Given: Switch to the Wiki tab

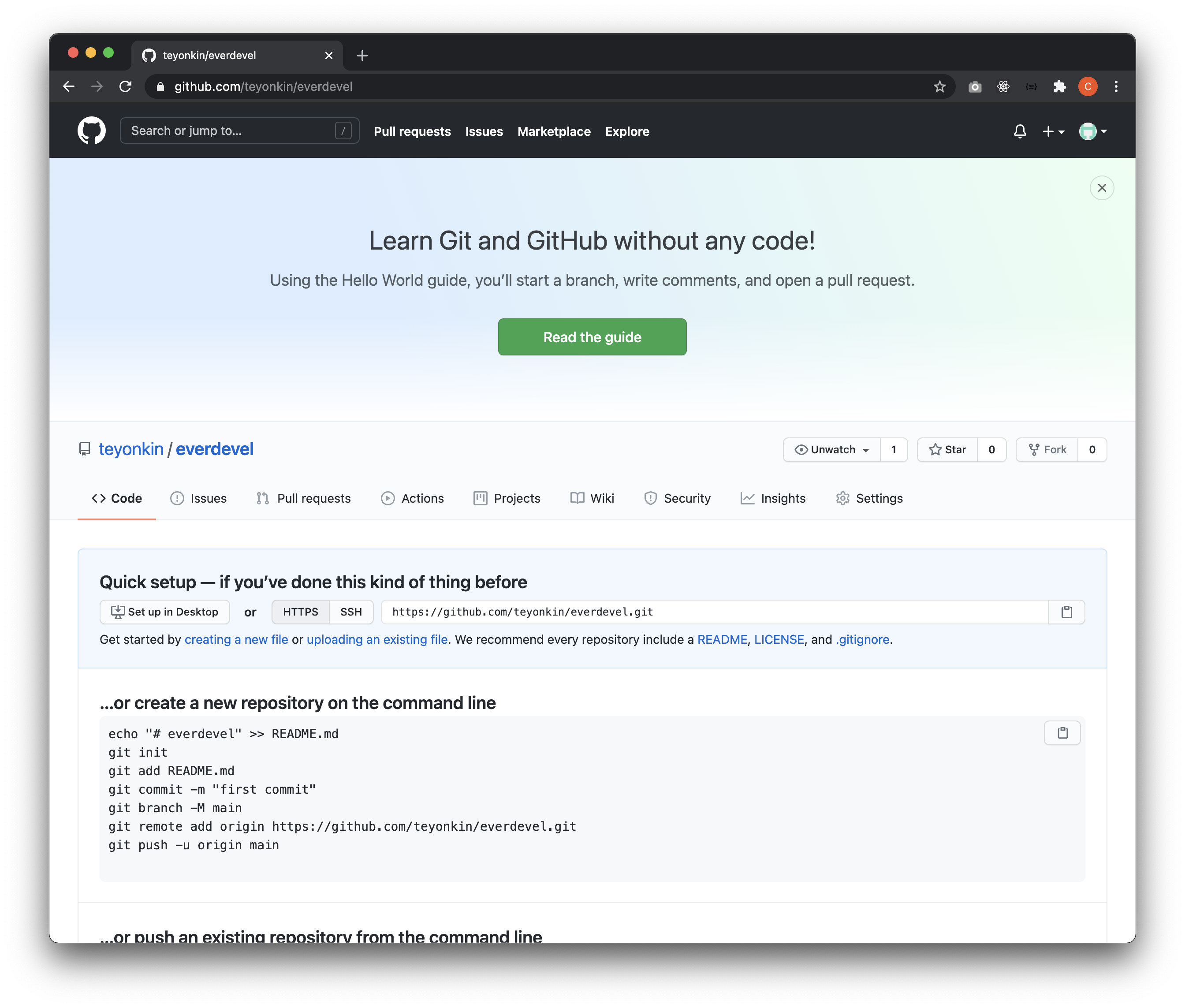Looking at the screenshot, I should coord(592,498).
